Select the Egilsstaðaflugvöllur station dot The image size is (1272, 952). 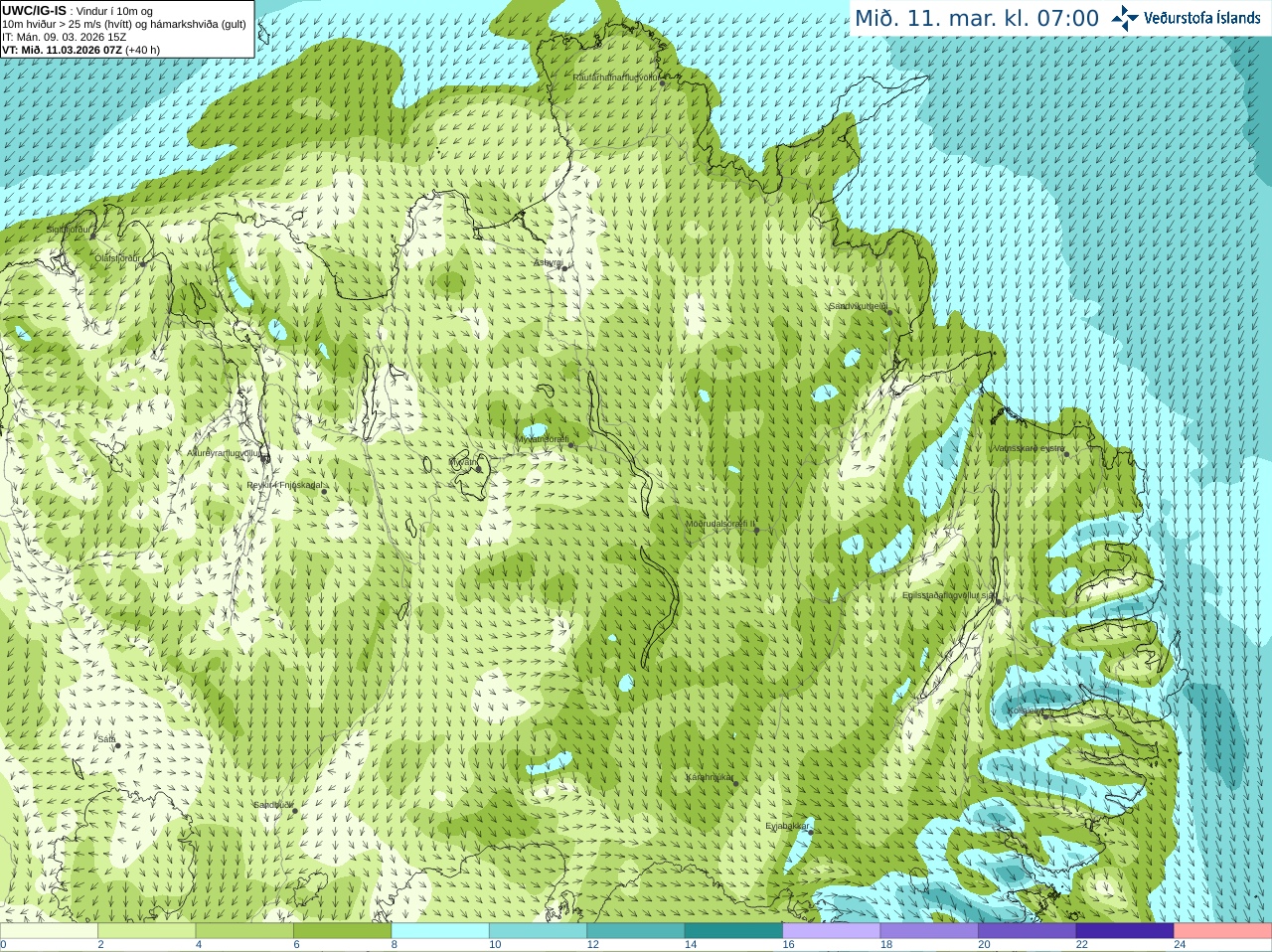[x=998, y=601]
